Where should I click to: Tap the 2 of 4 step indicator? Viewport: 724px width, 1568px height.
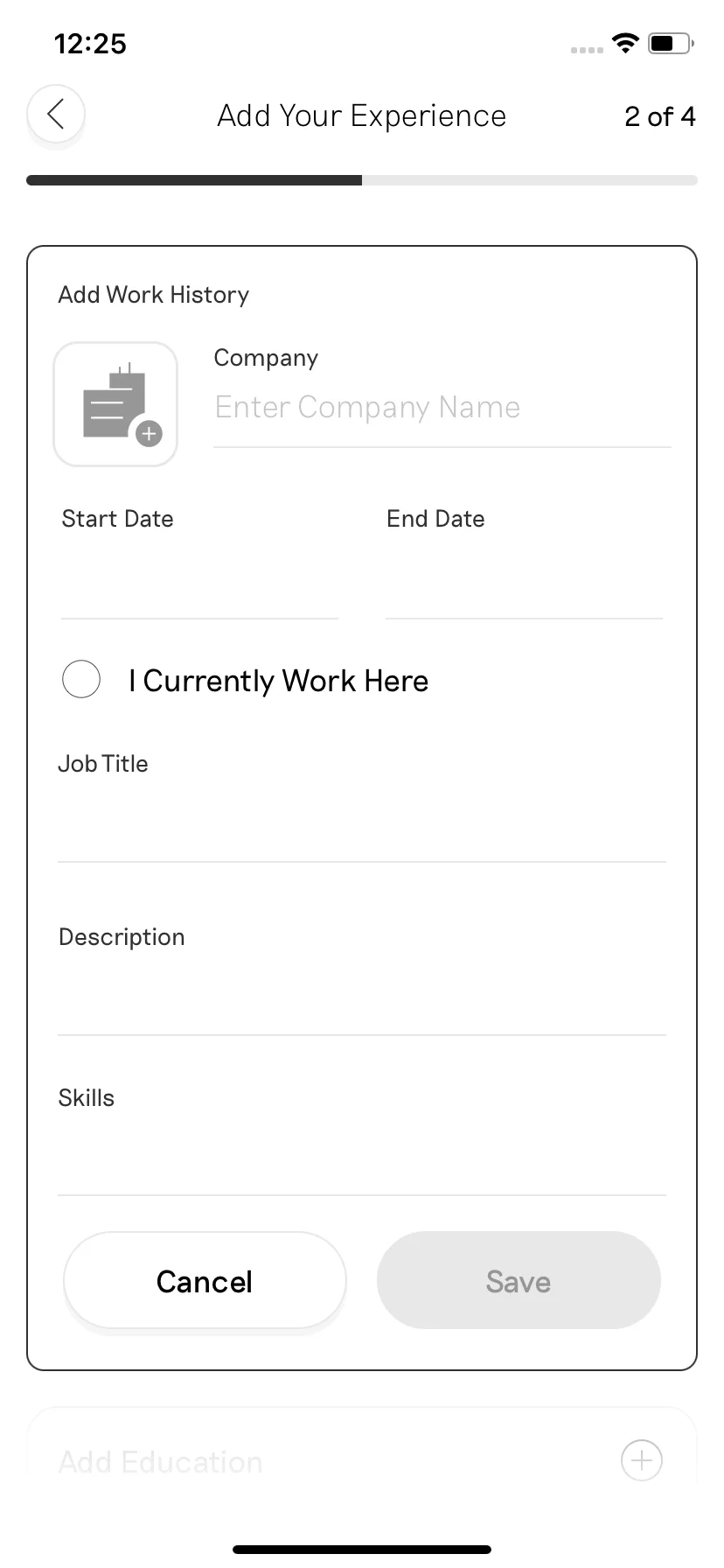[x=659, y=115]
